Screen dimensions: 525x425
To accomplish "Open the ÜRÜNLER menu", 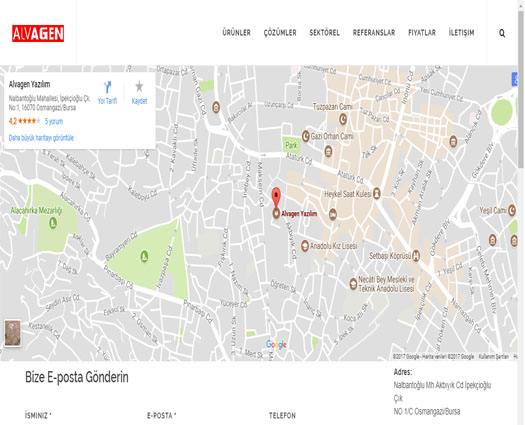I will (236, 33).
